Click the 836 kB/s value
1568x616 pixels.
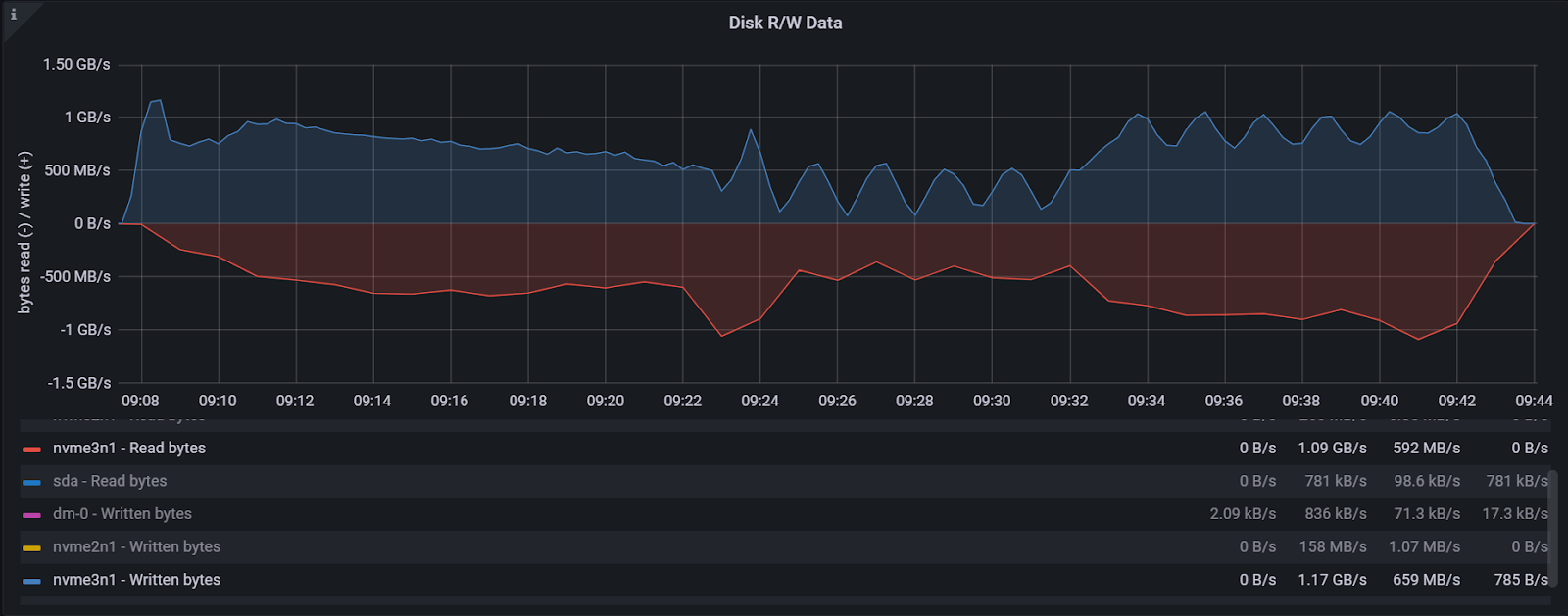pos(1336,513)
